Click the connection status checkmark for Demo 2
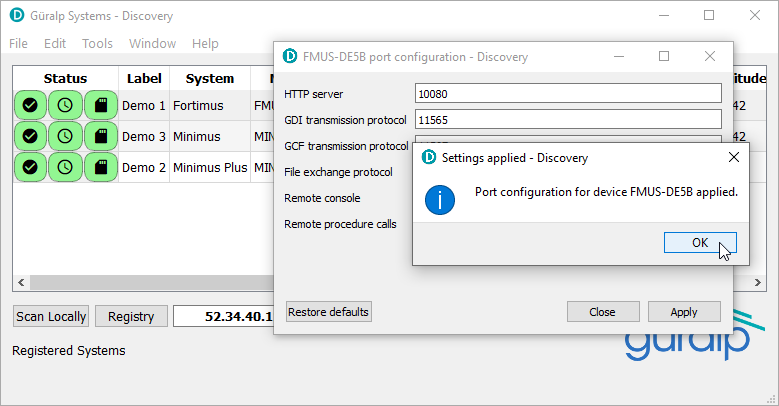This screenshot has width=779, height=406. [30, 167]
